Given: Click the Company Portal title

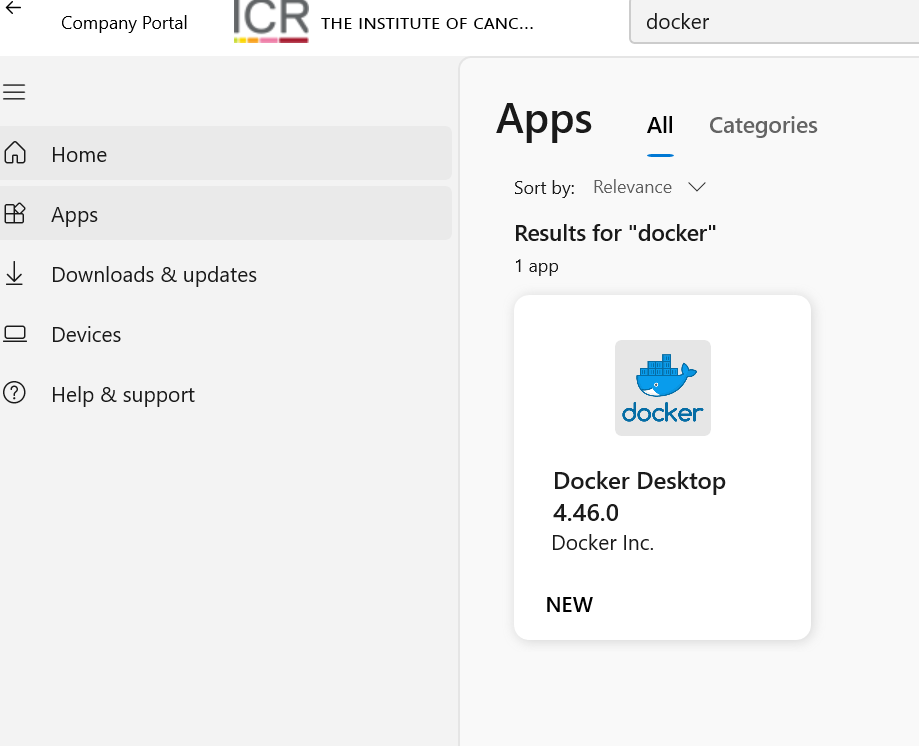Looking at the screenshot, I should 124,23.
